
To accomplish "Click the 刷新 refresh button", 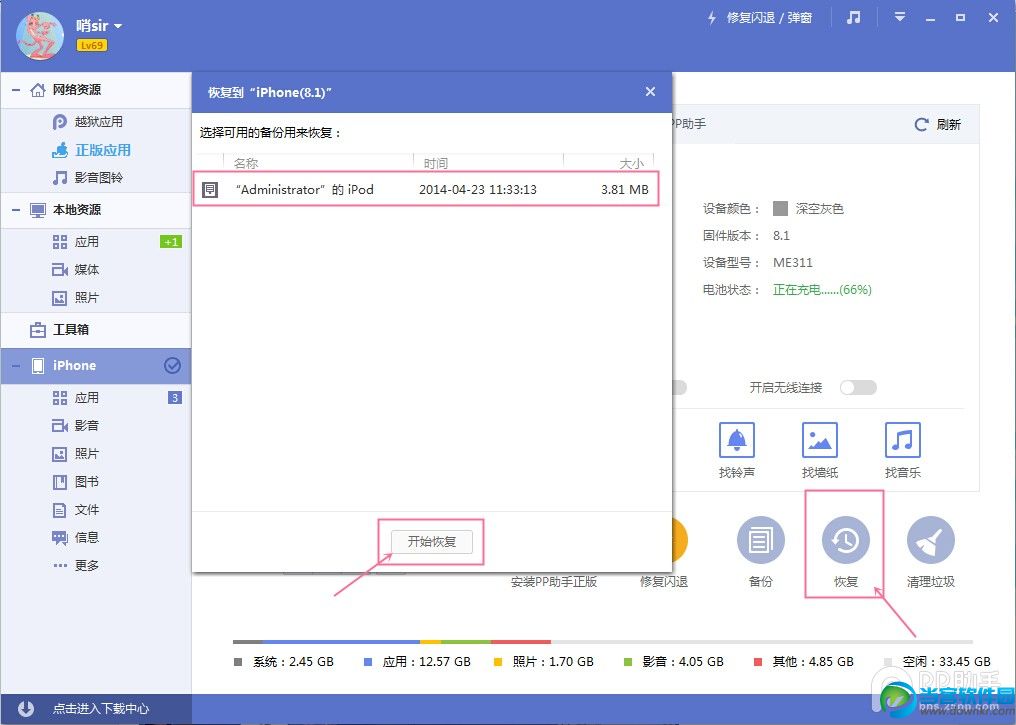I will [937, 124].
